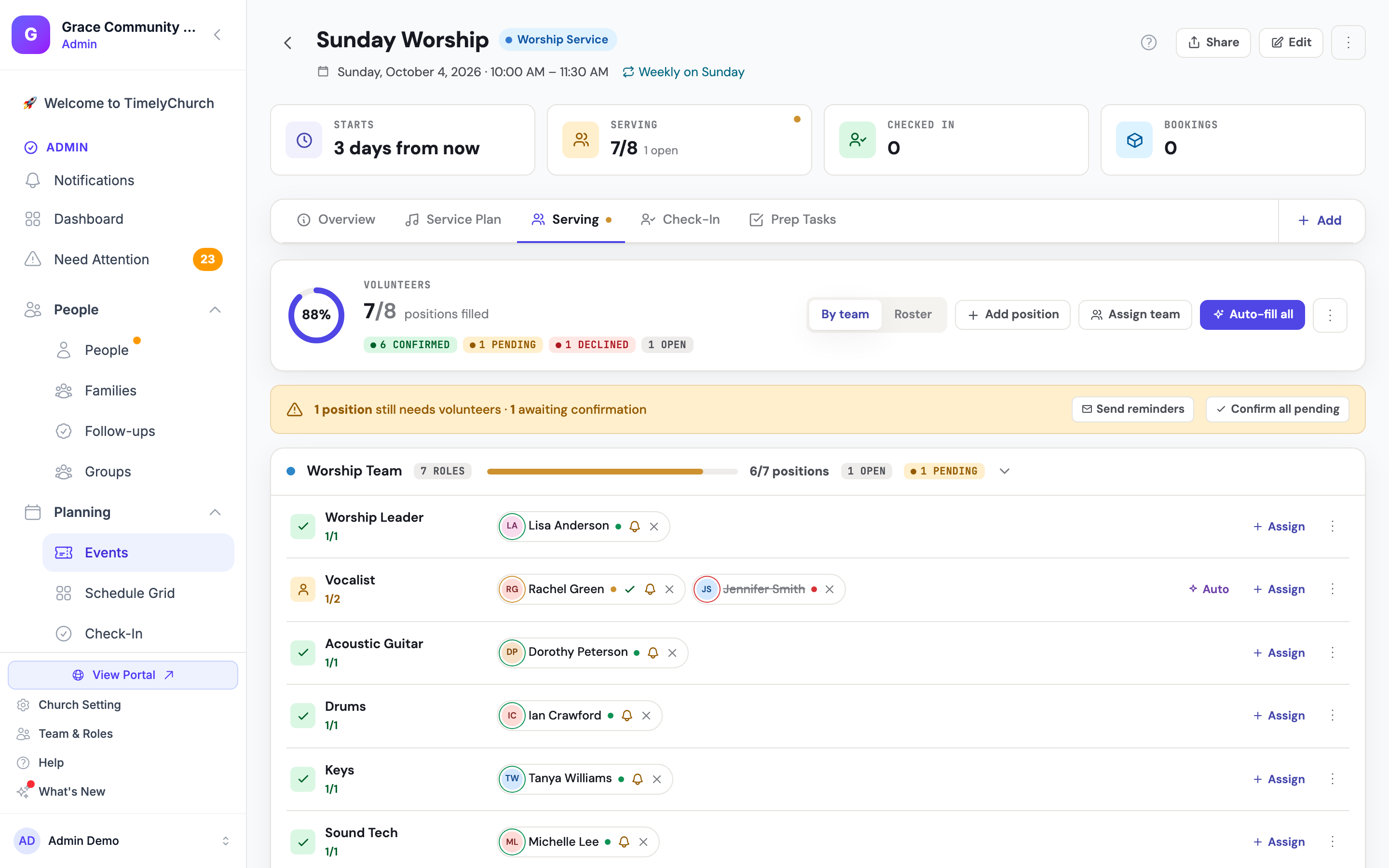Viewport: 1389px width, 868px height.
Task: Click the Serving 7/8 stat card
Action: (x=679, y=139)
